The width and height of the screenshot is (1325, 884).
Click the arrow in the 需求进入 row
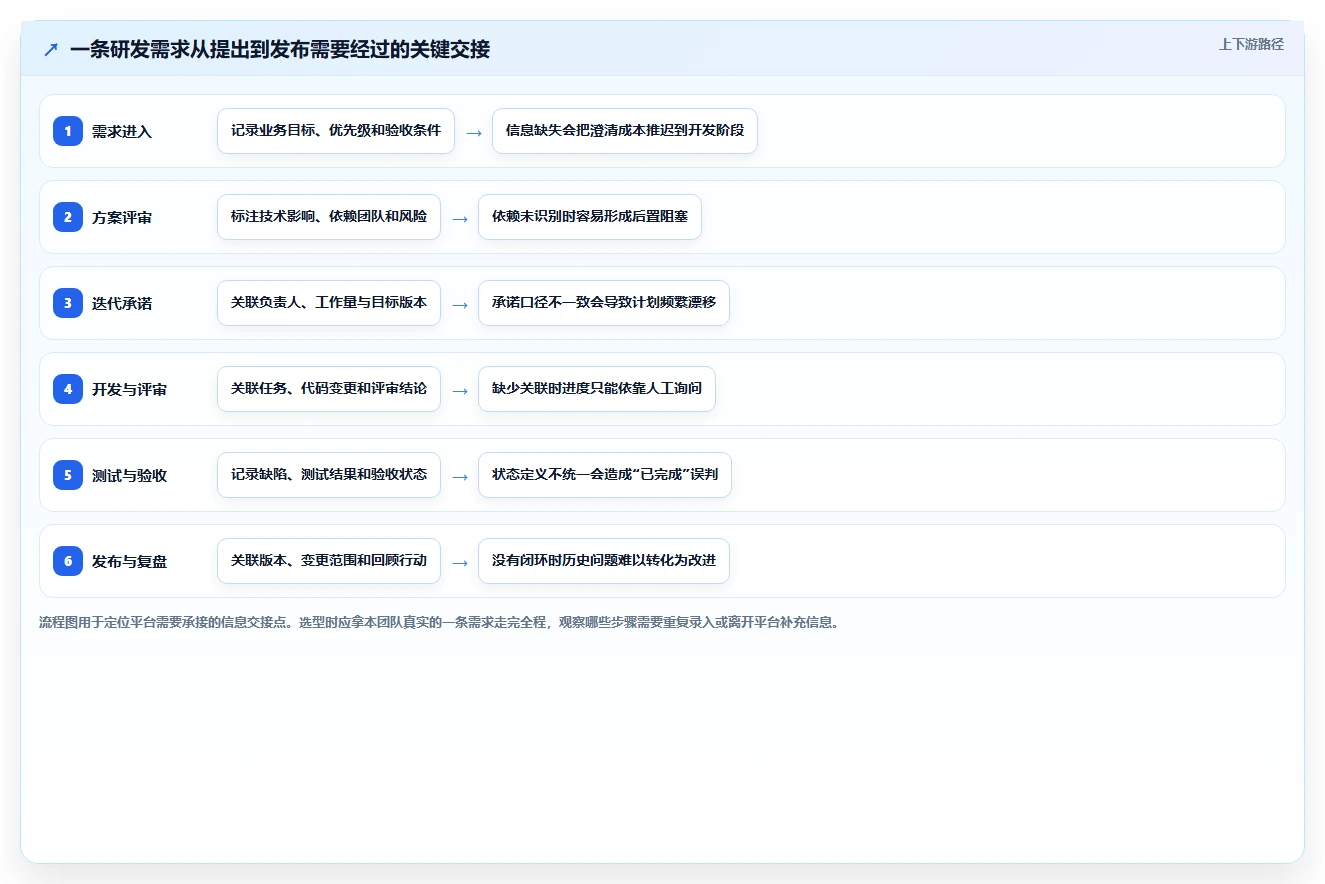(x=474, y=132)
